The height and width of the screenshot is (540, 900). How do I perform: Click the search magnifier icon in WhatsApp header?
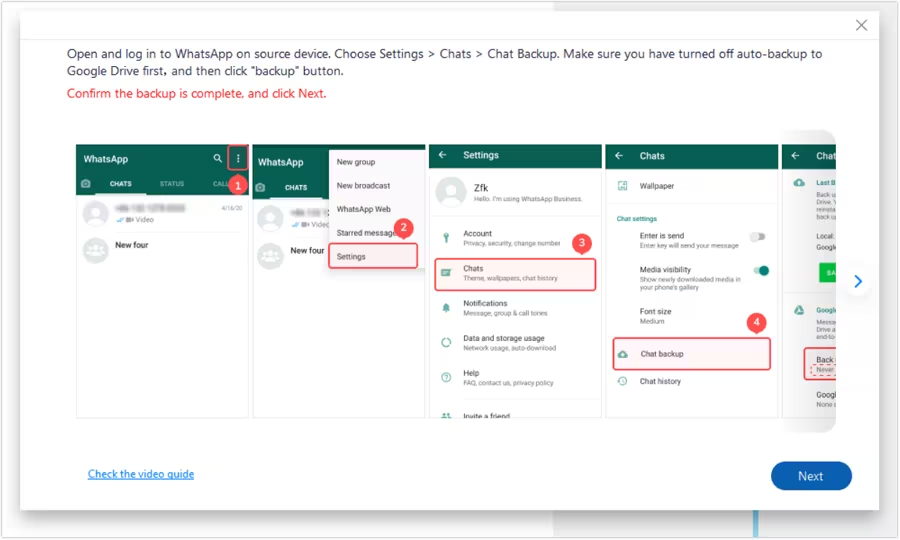coord(218,159)
